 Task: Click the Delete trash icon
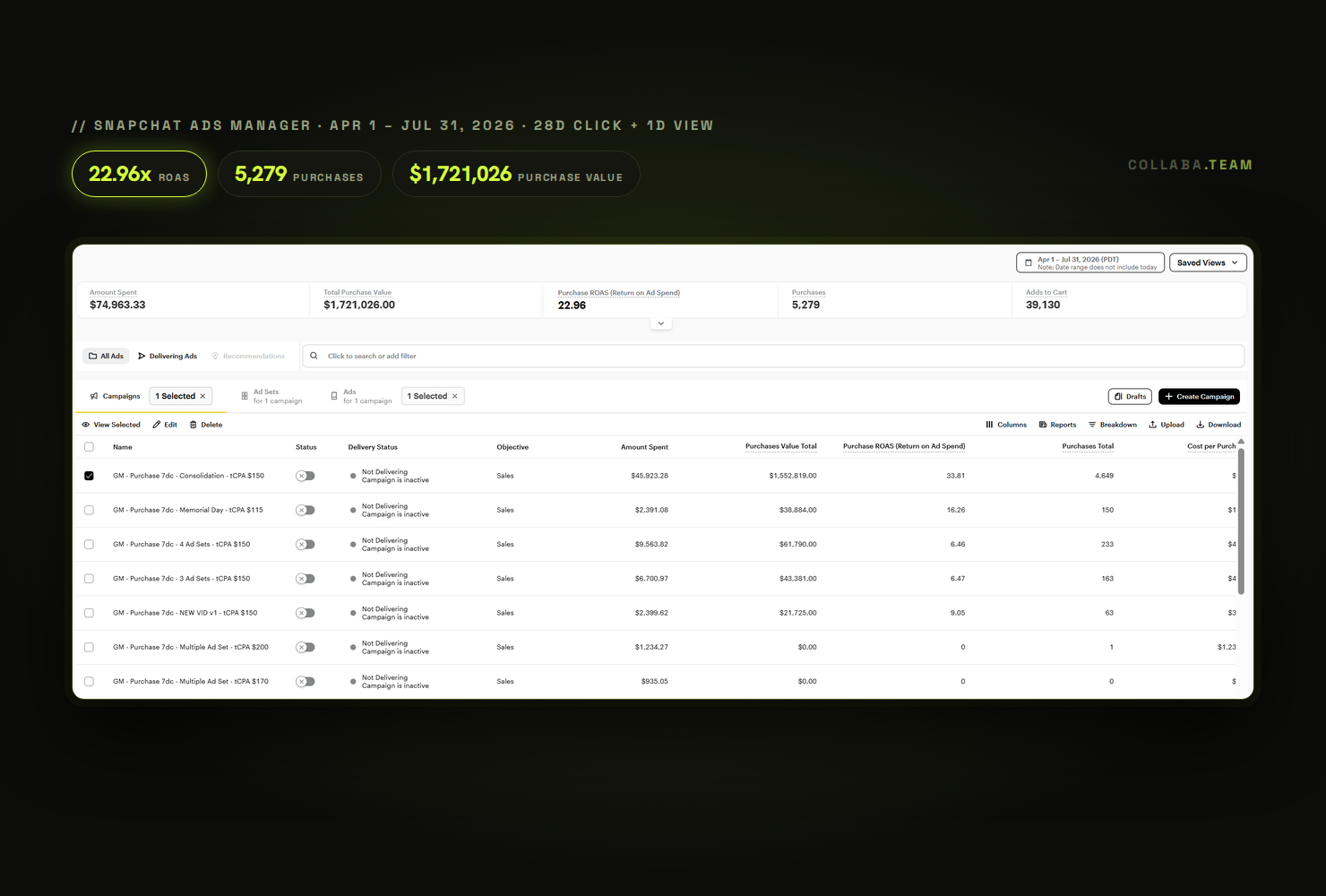(193, 425)
